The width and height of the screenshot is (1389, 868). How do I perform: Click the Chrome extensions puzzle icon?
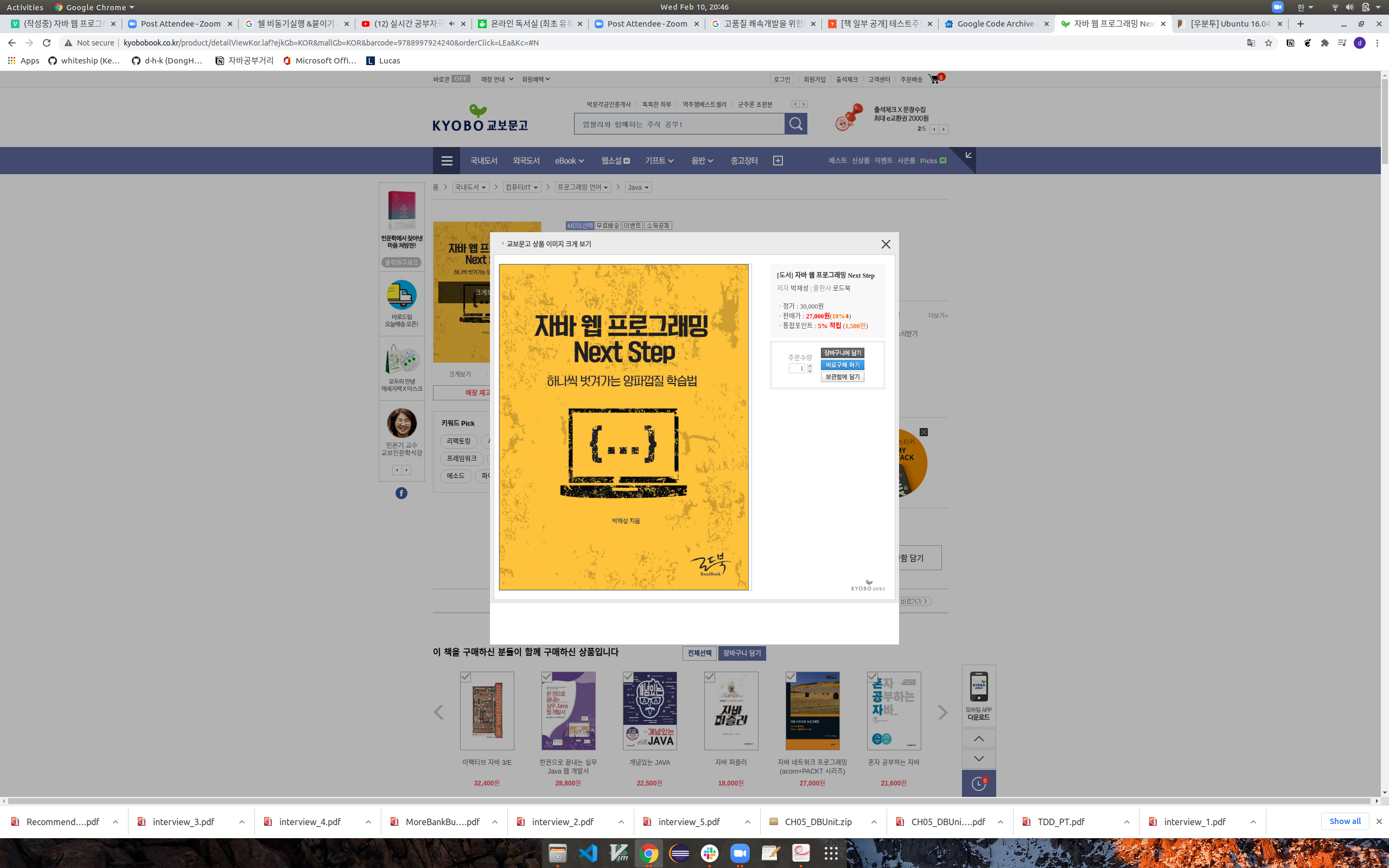1325,42
